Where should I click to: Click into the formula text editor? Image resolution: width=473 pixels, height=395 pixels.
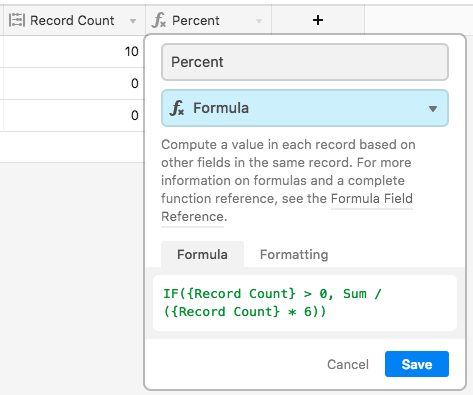pyautogui.click(x=305, y=303)
